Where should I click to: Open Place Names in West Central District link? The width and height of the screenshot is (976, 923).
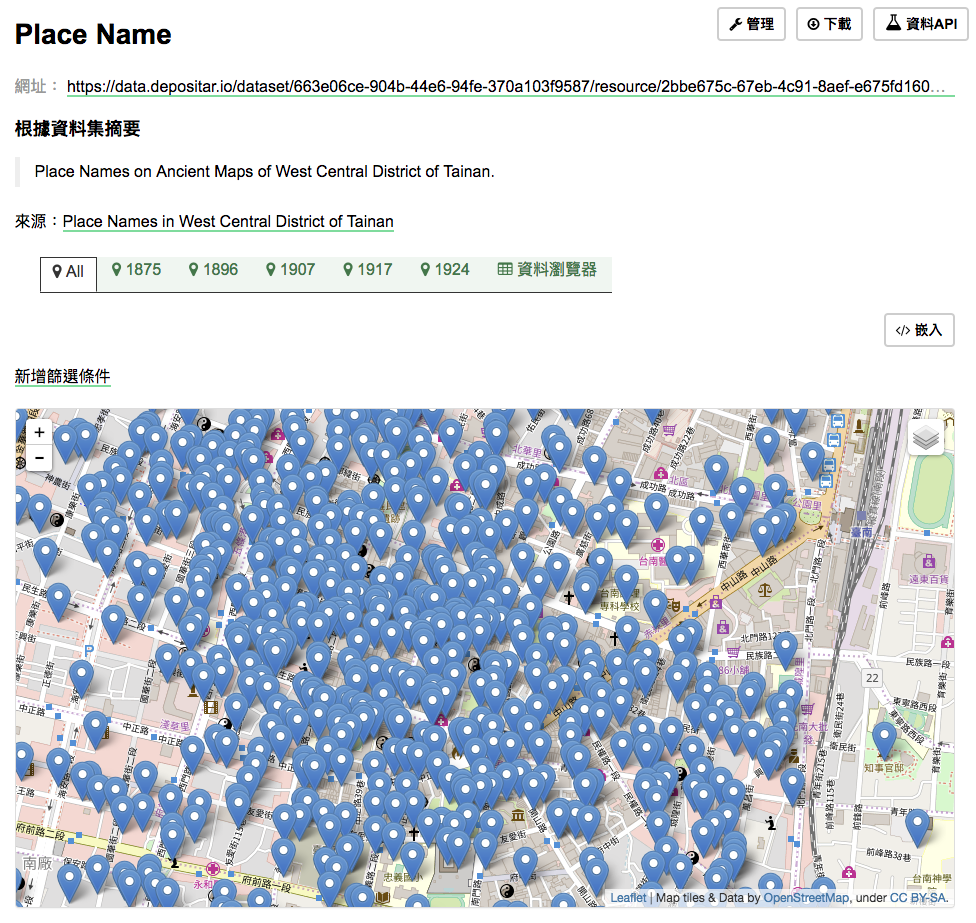tap(228, 222)
